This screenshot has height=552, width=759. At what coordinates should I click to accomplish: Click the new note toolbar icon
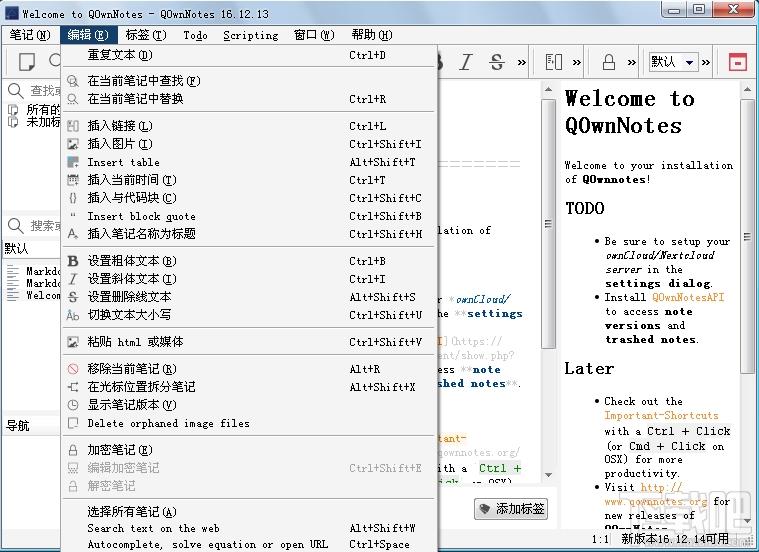point(27,61)
